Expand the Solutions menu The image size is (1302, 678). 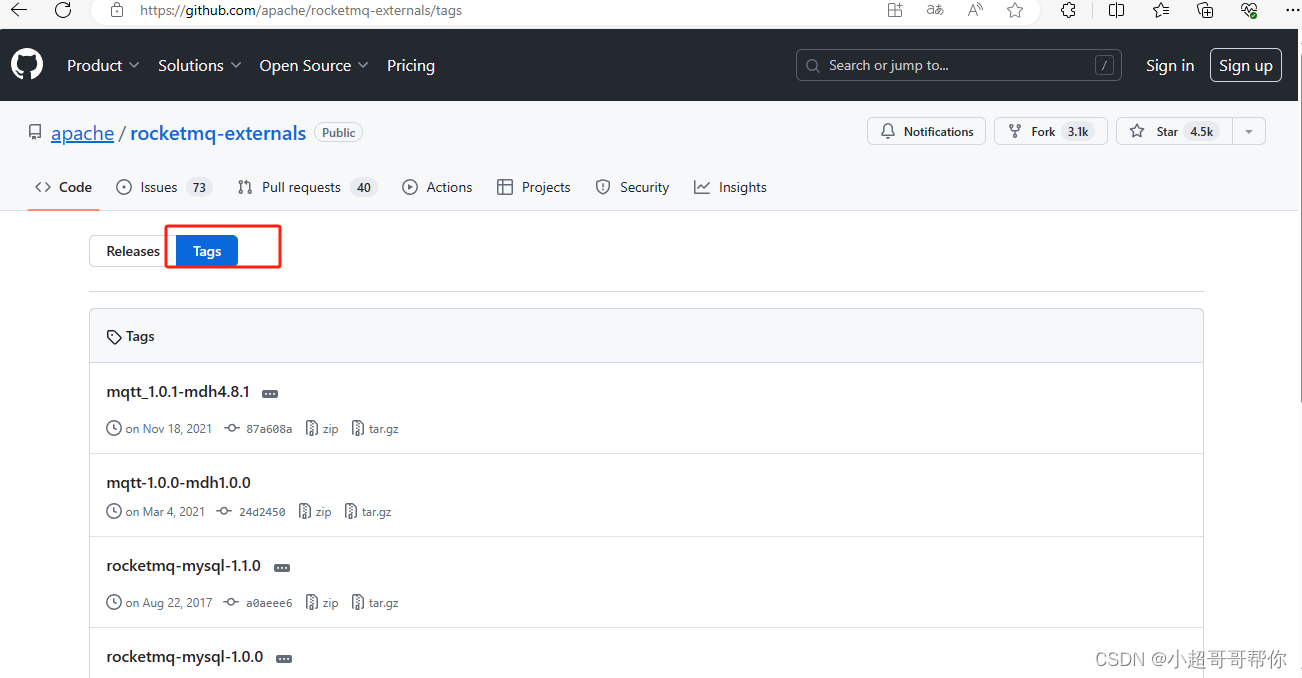(x=199, y=65)
